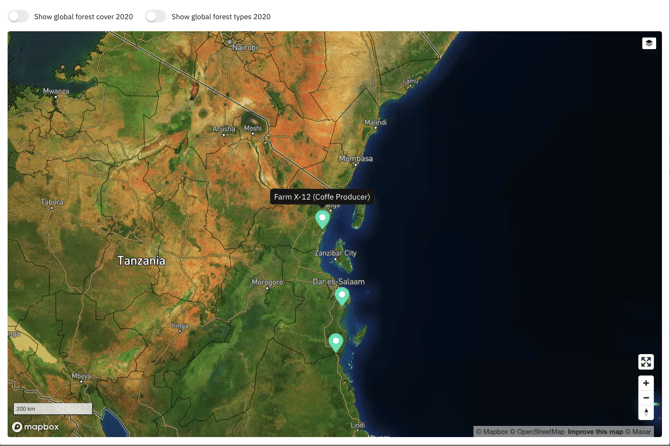Viewport: 670px width, 446px height.
Task: Open the OpenStreetMap attribution link
Action: [x=541, y=432]
